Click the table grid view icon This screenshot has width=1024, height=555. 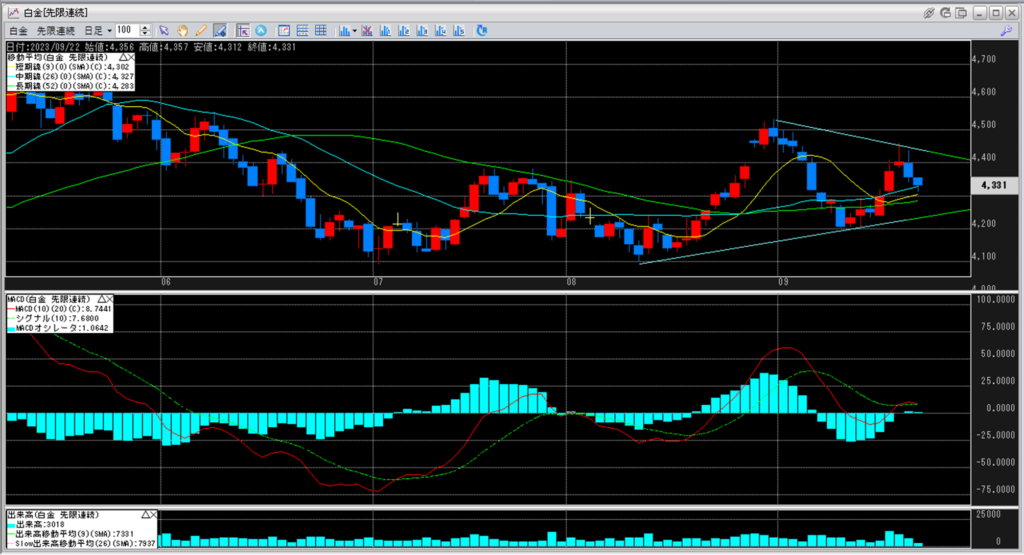321,31
